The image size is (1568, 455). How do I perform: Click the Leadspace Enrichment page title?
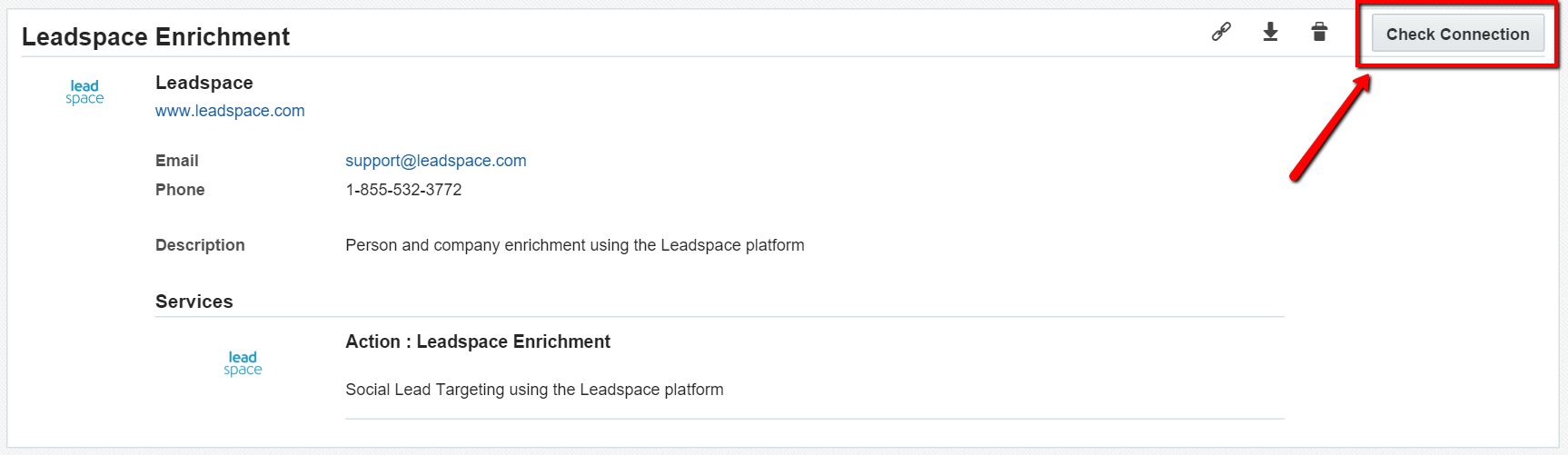155,36
